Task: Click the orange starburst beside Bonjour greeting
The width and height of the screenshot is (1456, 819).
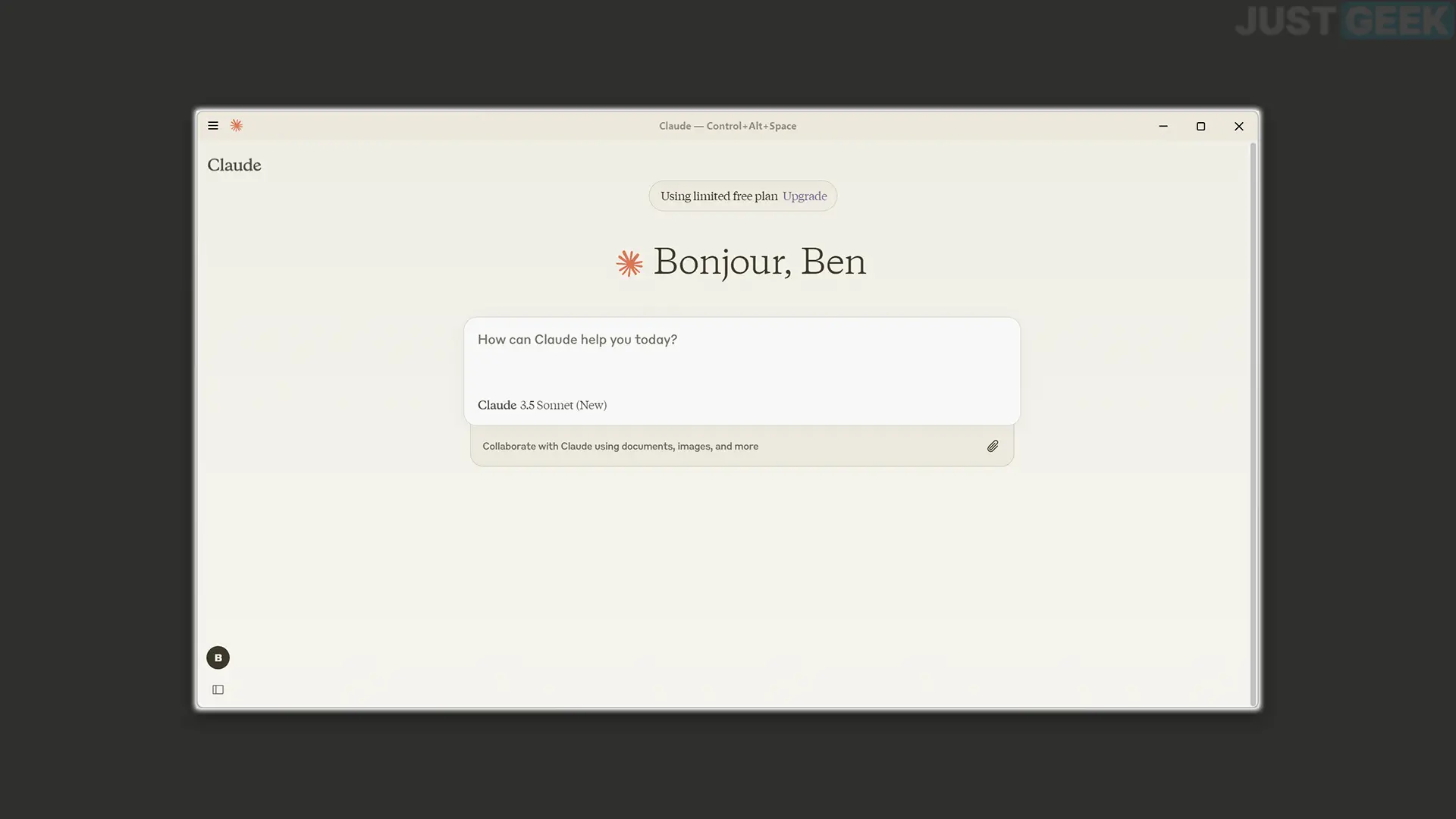Action: point(629,264)
